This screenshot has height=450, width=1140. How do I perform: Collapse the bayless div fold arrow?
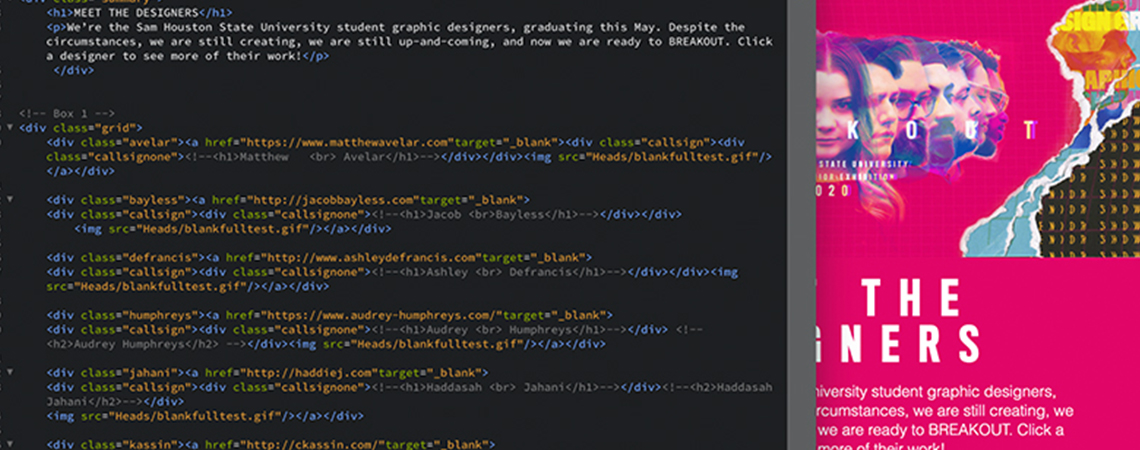[10, 199]
